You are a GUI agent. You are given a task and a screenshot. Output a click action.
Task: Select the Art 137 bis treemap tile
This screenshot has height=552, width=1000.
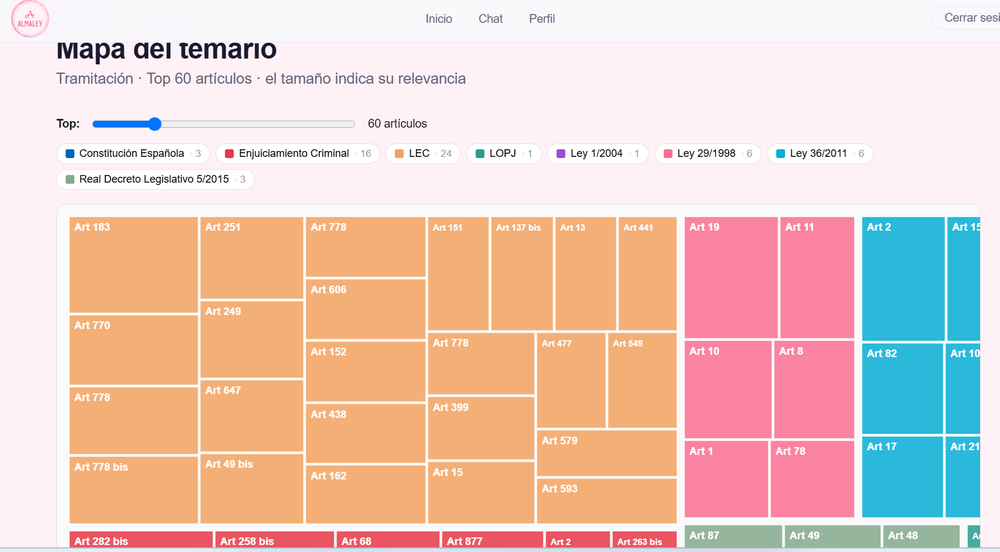point(522,273)
